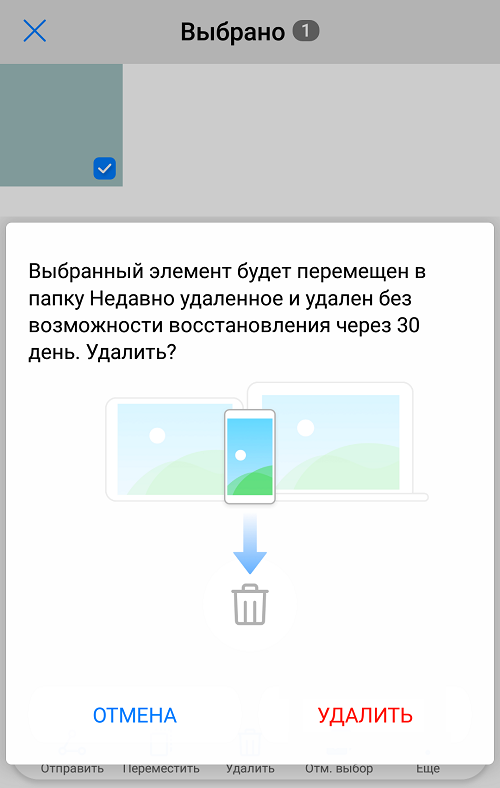Open the Еще menu in the bottom bar
Image resolution: width=500 pixels, height=788 pixels.
click(x=428, y=768)
